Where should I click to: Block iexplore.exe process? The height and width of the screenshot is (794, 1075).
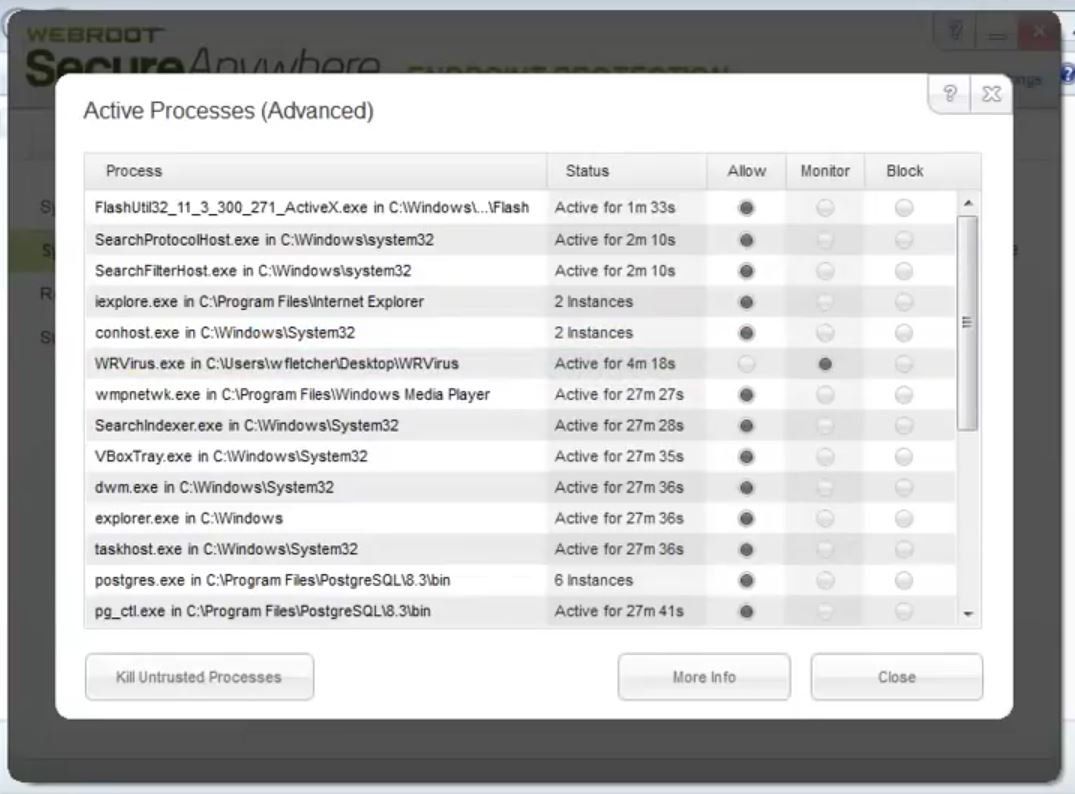(x=904, y=302)
